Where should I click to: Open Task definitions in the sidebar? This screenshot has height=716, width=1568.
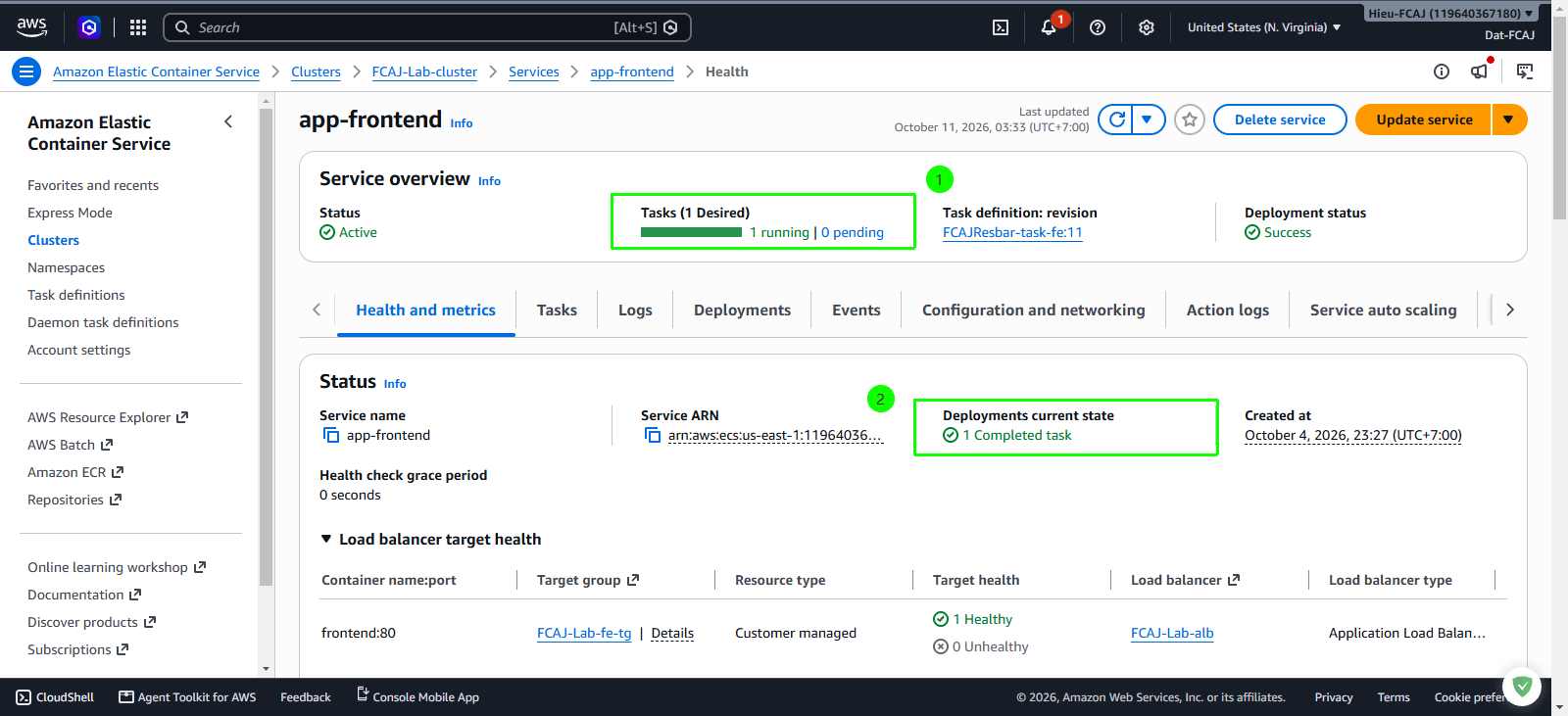76,295
